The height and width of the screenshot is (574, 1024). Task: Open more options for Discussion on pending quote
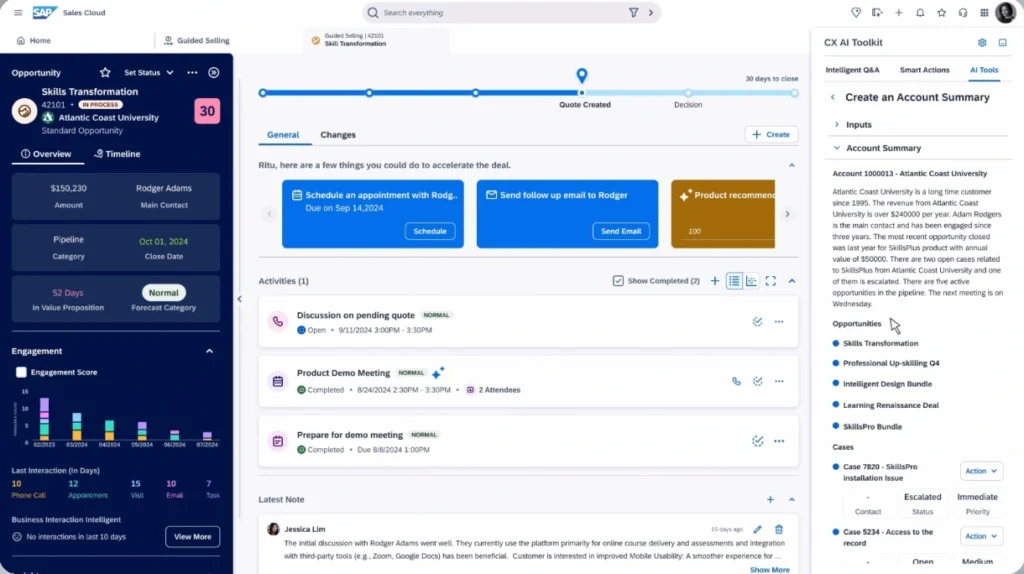tap(779, 321)
